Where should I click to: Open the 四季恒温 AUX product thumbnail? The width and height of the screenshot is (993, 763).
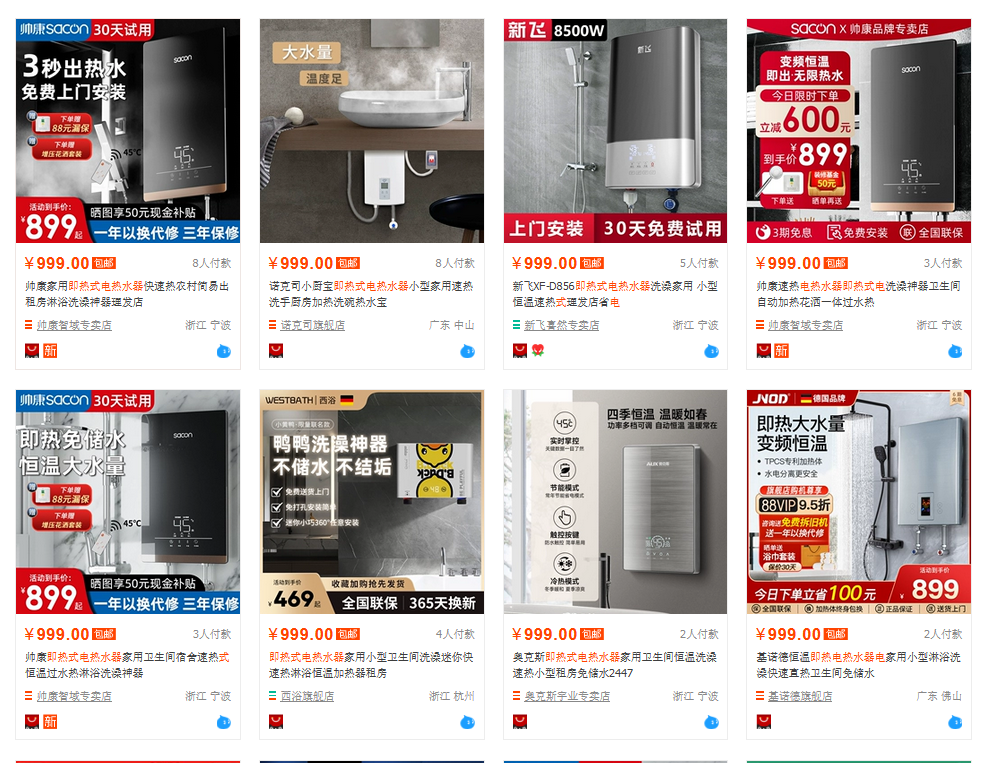click(616, 502)
